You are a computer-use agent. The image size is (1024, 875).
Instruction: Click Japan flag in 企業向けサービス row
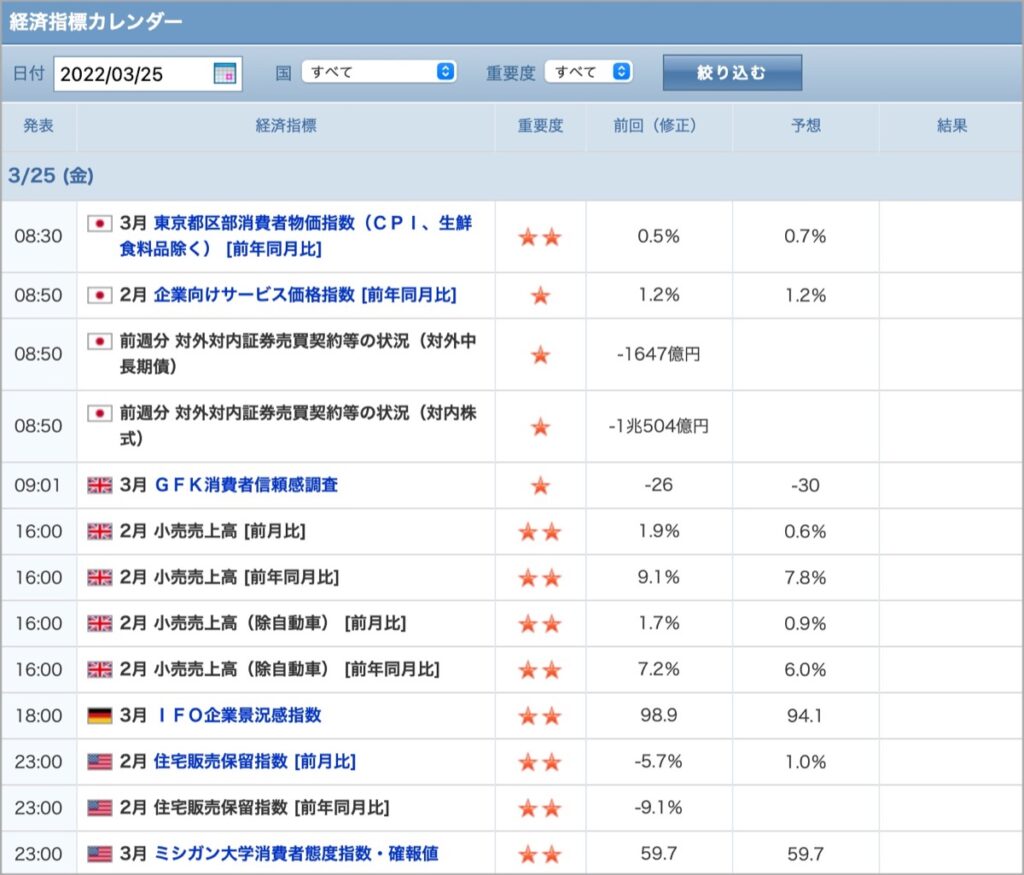coord(99,295)
